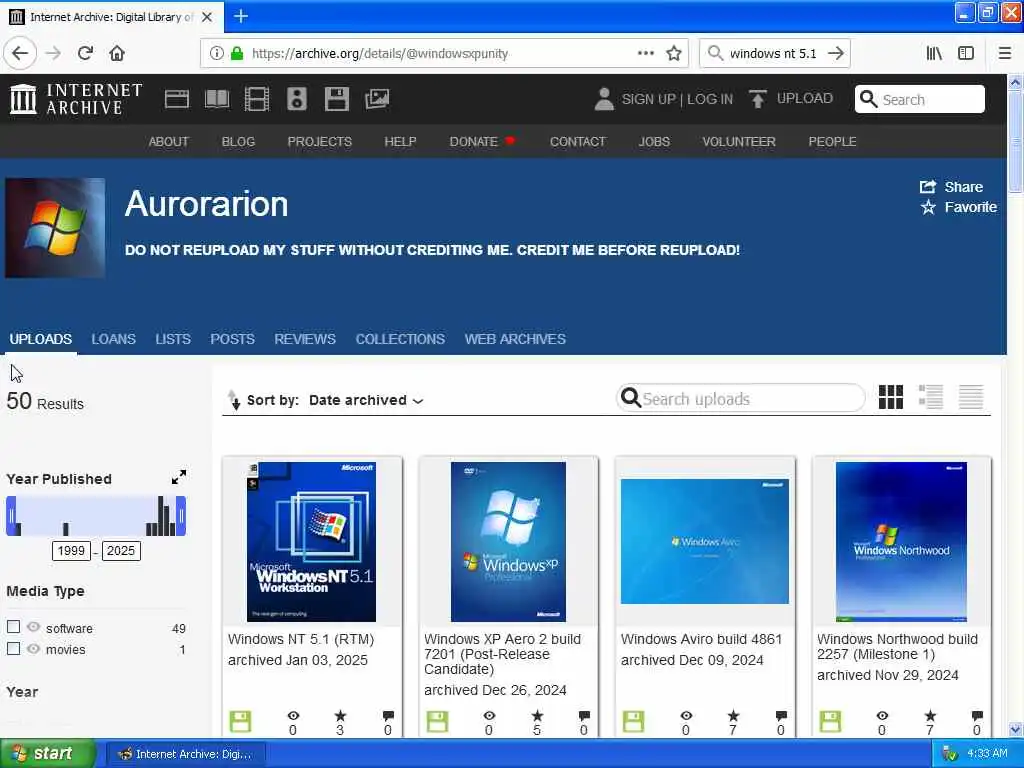Open a new browser tab
Viewport: 1024px width, 768px height.
coord(241,16)
